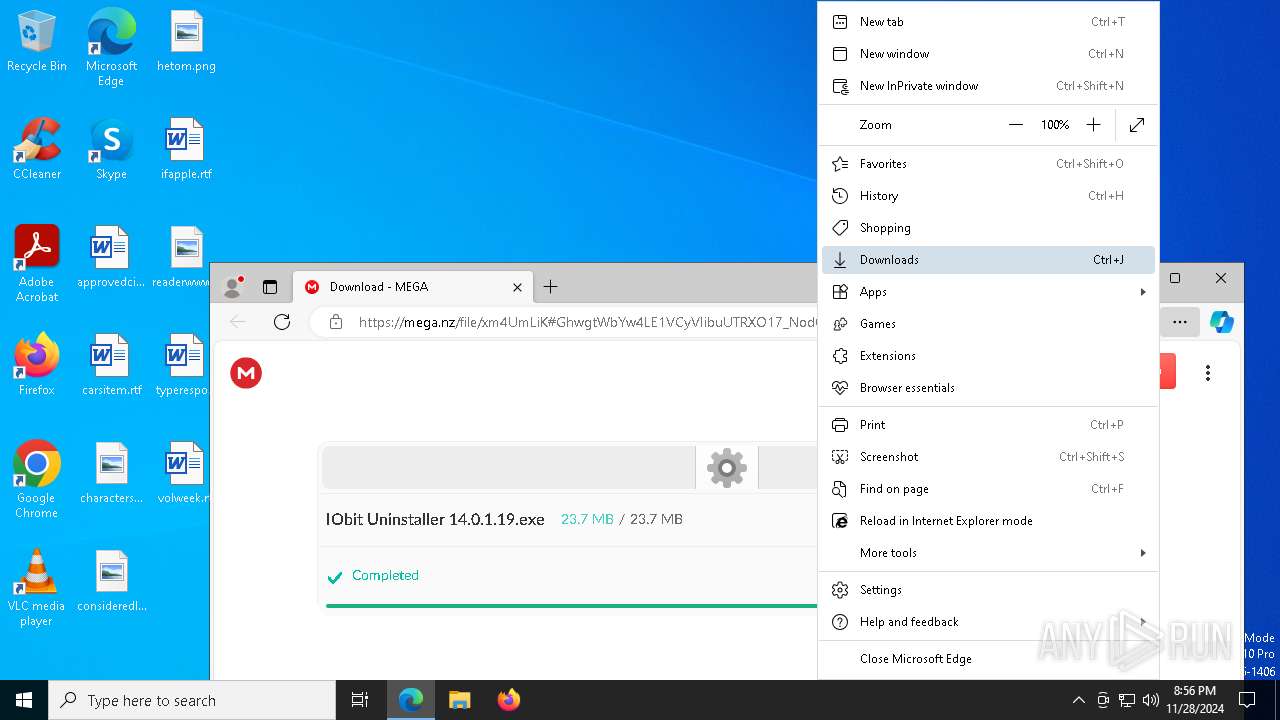Click the Refresh page button in Edge
Screen dimensions: 1280x720
coord(282,321)
